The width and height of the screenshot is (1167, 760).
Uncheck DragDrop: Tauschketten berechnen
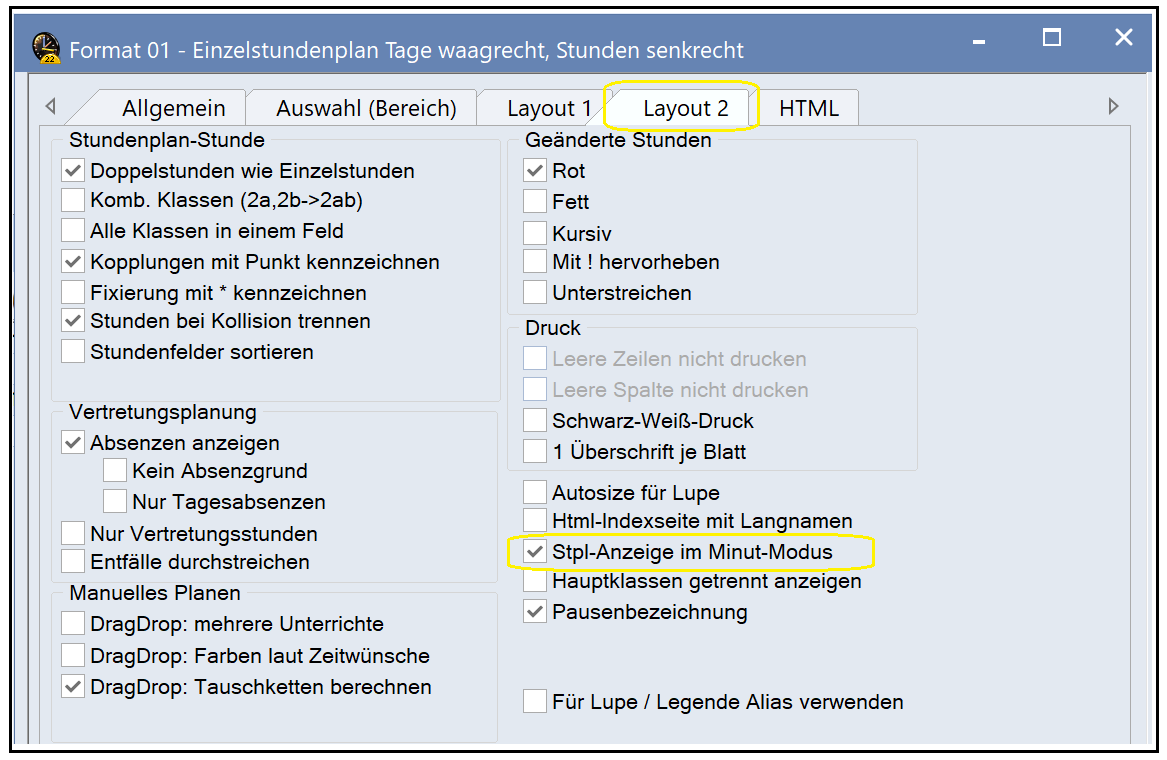73,687
